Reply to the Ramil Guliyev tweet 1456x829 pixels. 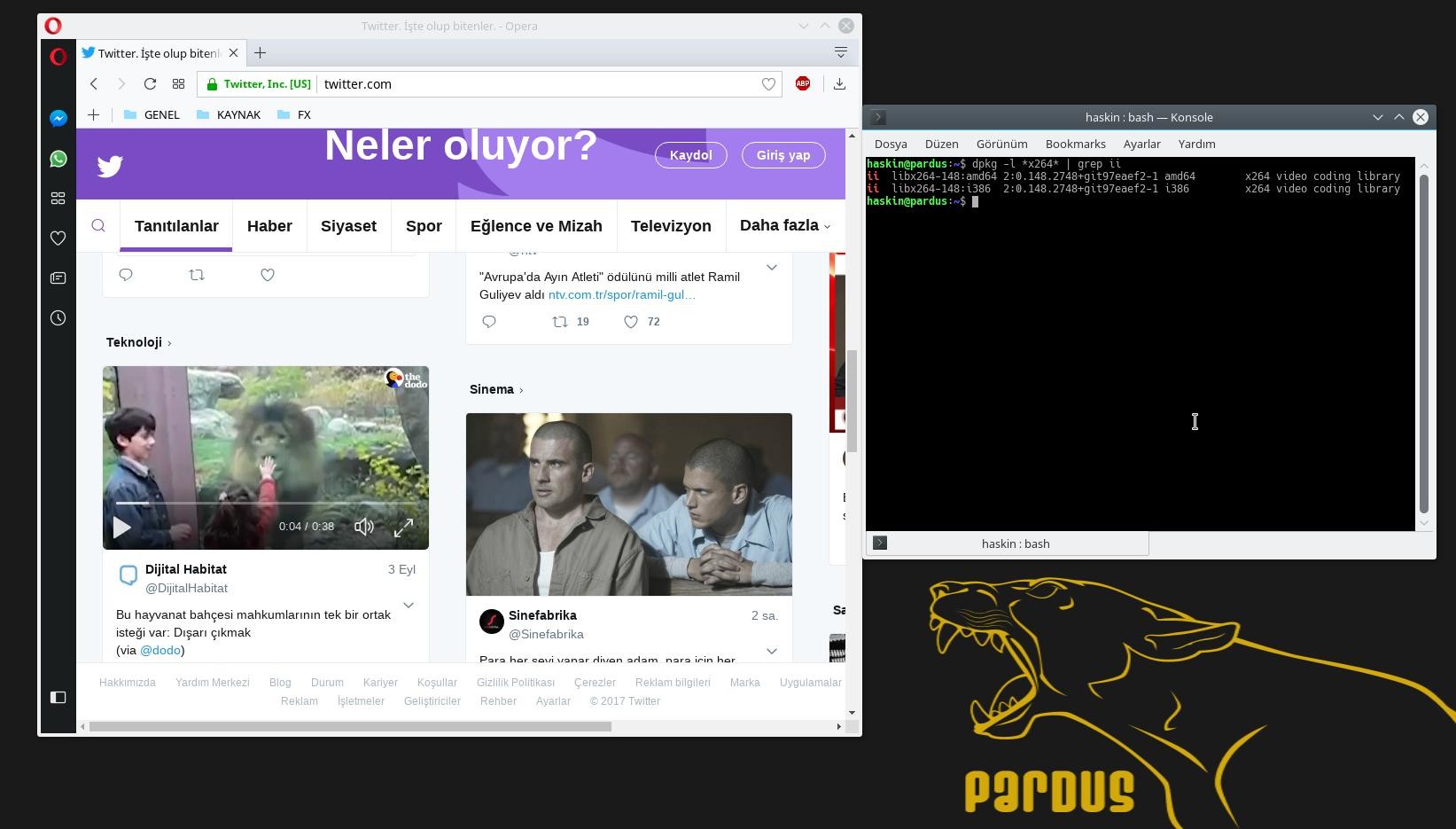(489, 322)
